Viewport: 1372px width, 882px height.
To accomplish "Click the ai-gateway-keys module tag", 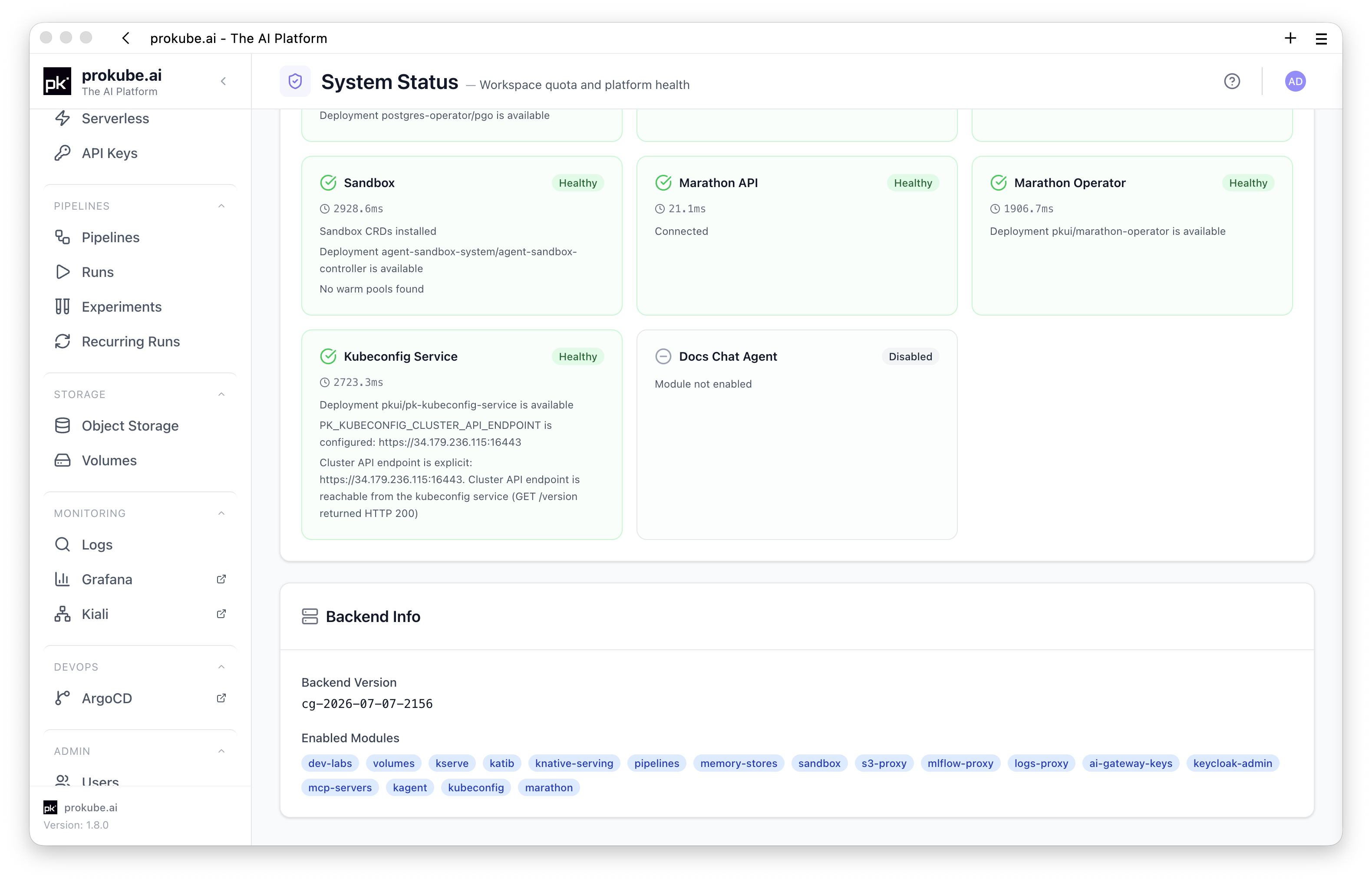I will pos(1130,764).
